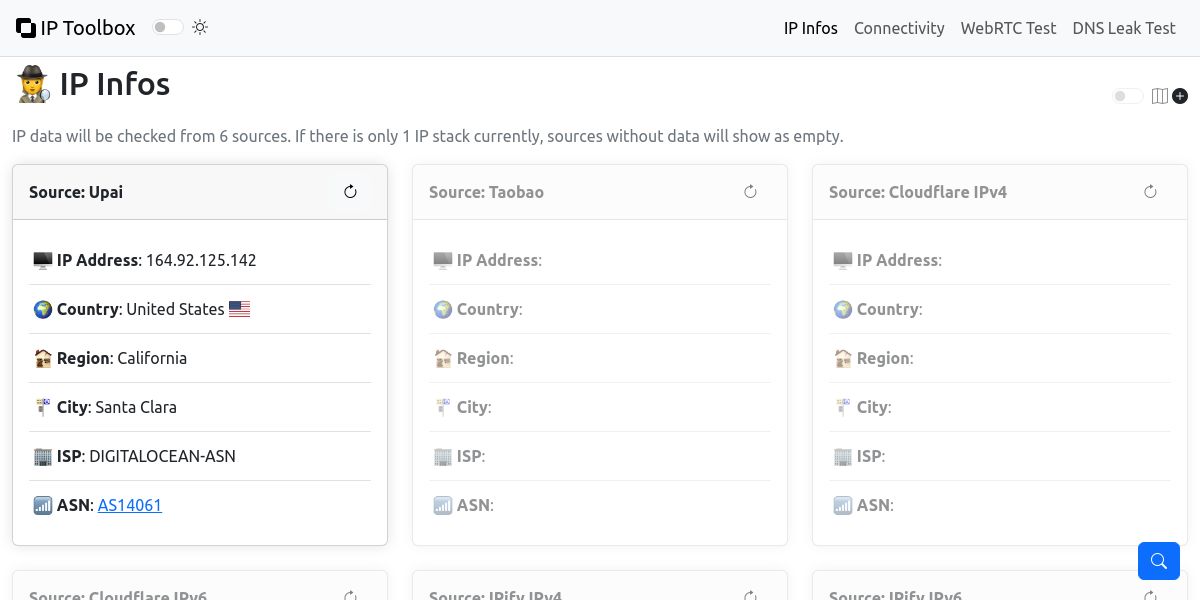Click the black plus circle icon

1180,96
